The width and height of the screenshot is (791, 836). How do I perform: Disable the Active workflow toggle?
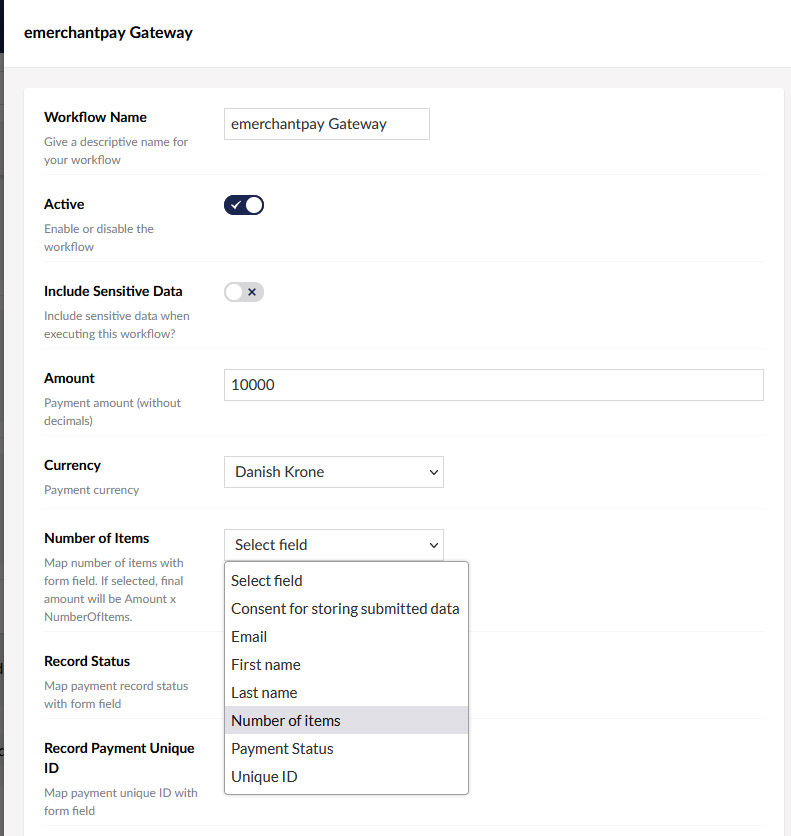[244, 205]
